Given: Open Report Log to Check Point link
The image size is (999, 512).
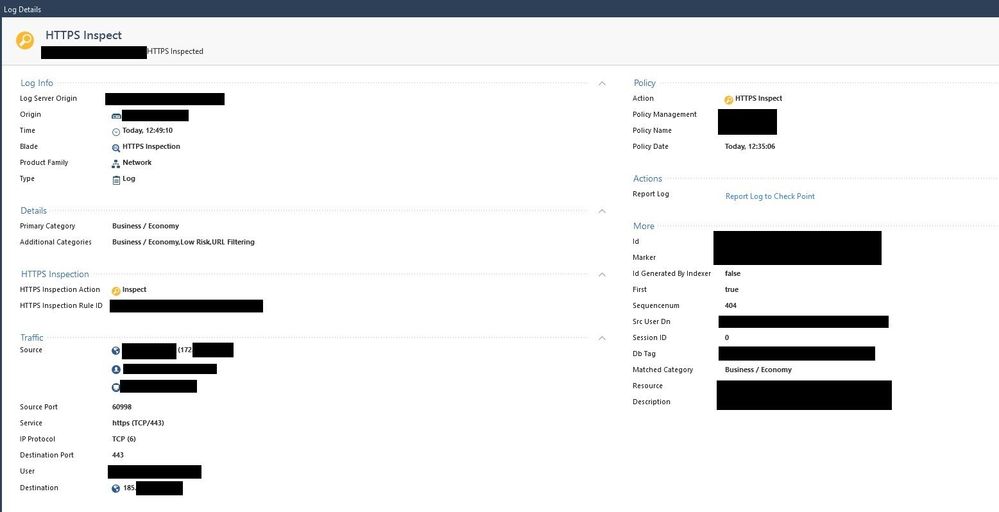Looking at the screenshot, I should coord(769,196).
